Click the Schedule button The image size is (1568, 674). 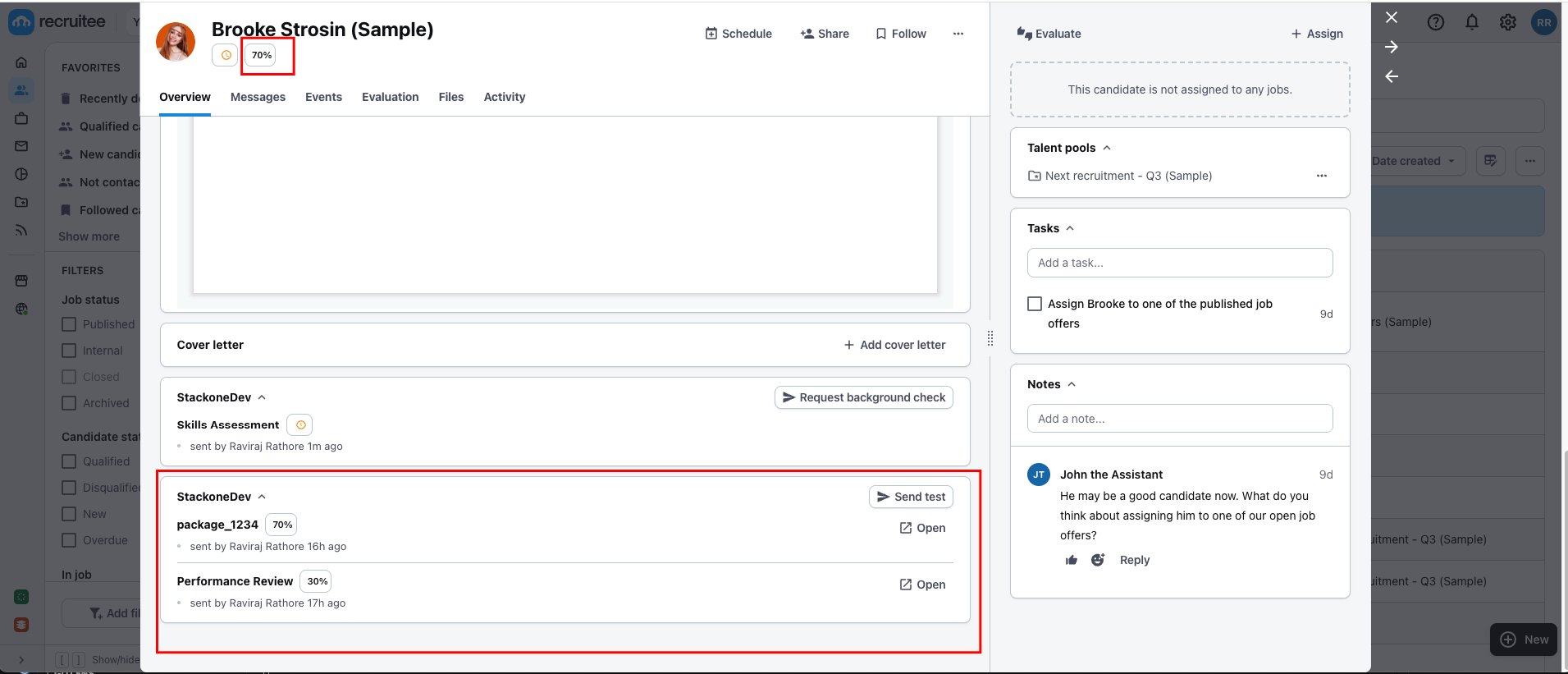(738, 34)
